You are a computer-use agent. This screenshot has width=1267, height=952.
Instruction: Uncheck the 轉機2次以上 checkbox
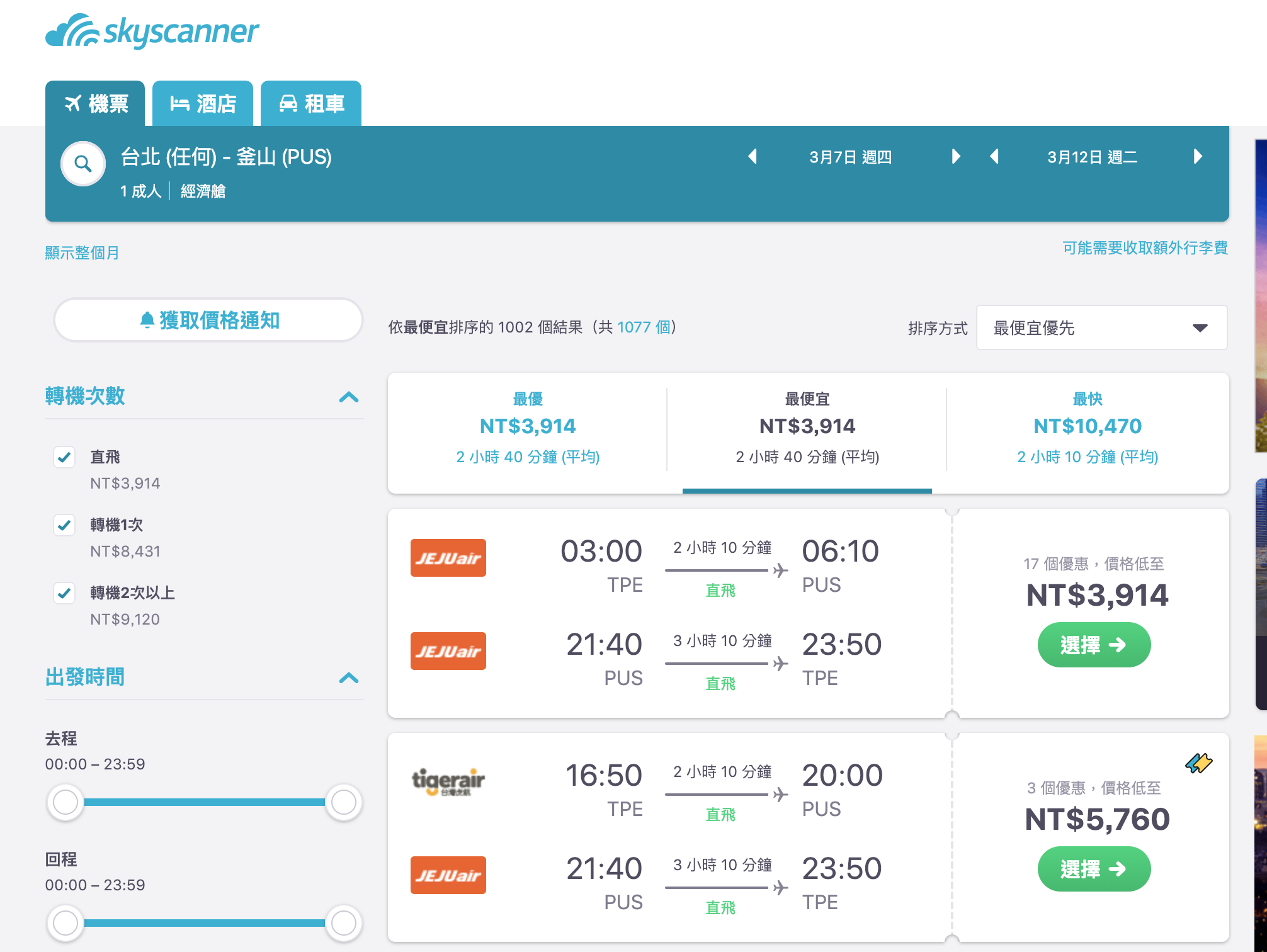64,593
